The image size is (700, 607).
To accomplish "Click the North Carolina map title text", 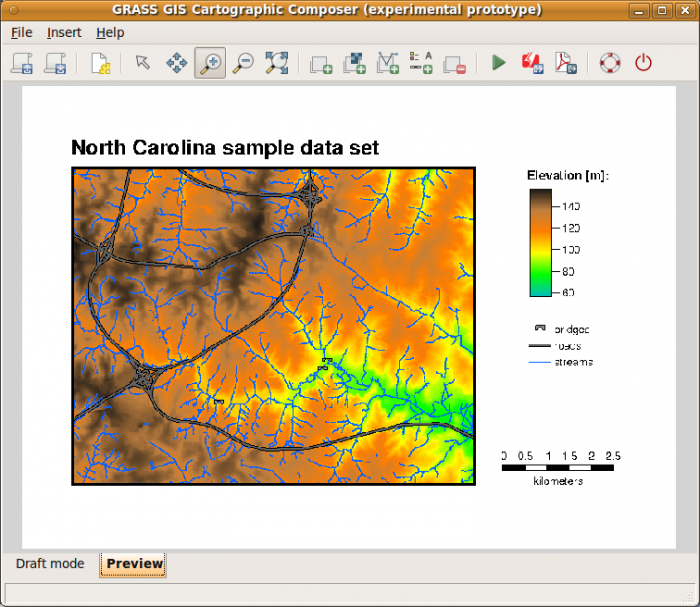I will click(x=225, y=148).
